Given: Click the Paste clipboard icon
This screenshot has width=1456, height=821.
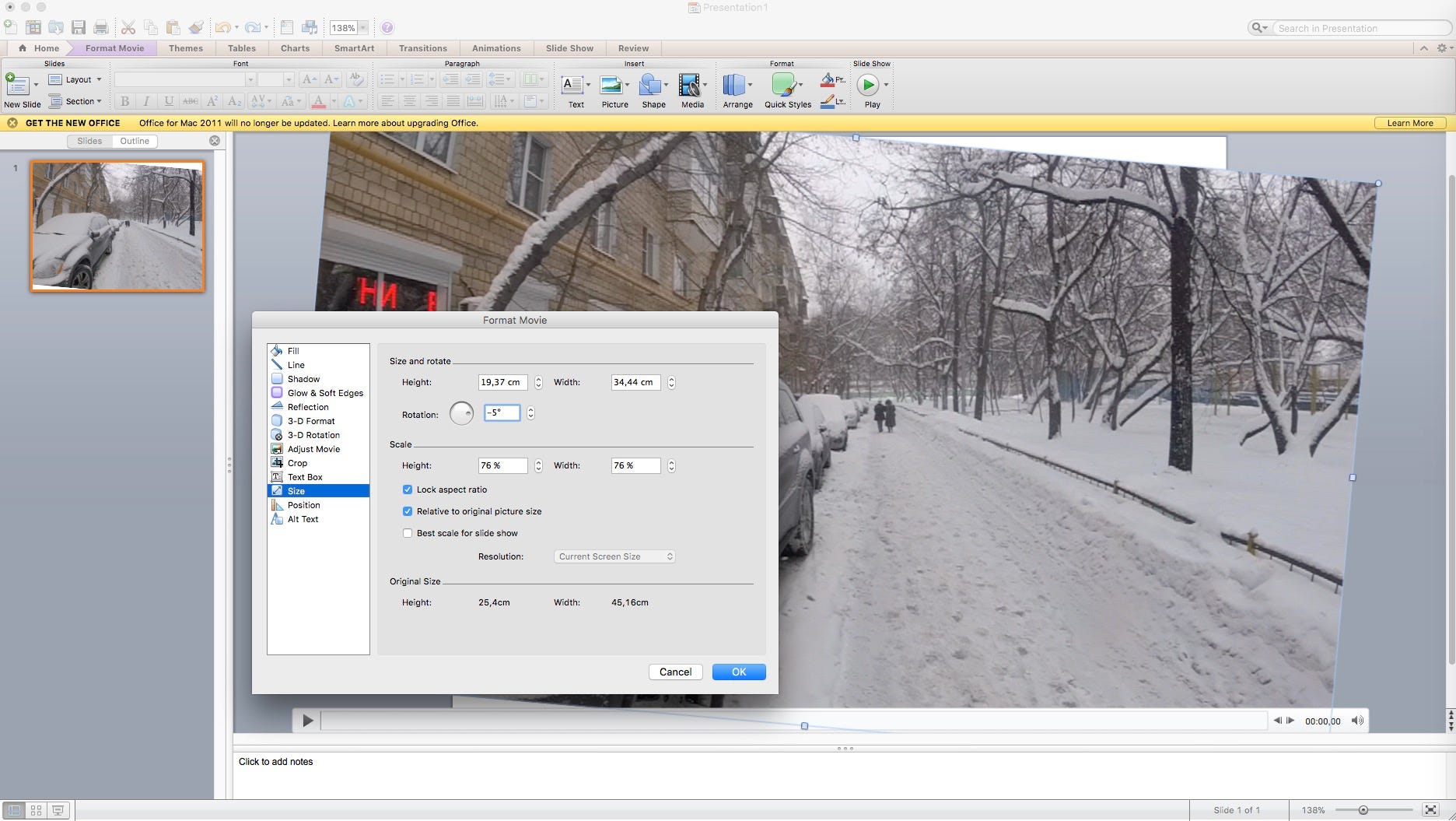Looking at the screenshot, I should pos(173,27).
